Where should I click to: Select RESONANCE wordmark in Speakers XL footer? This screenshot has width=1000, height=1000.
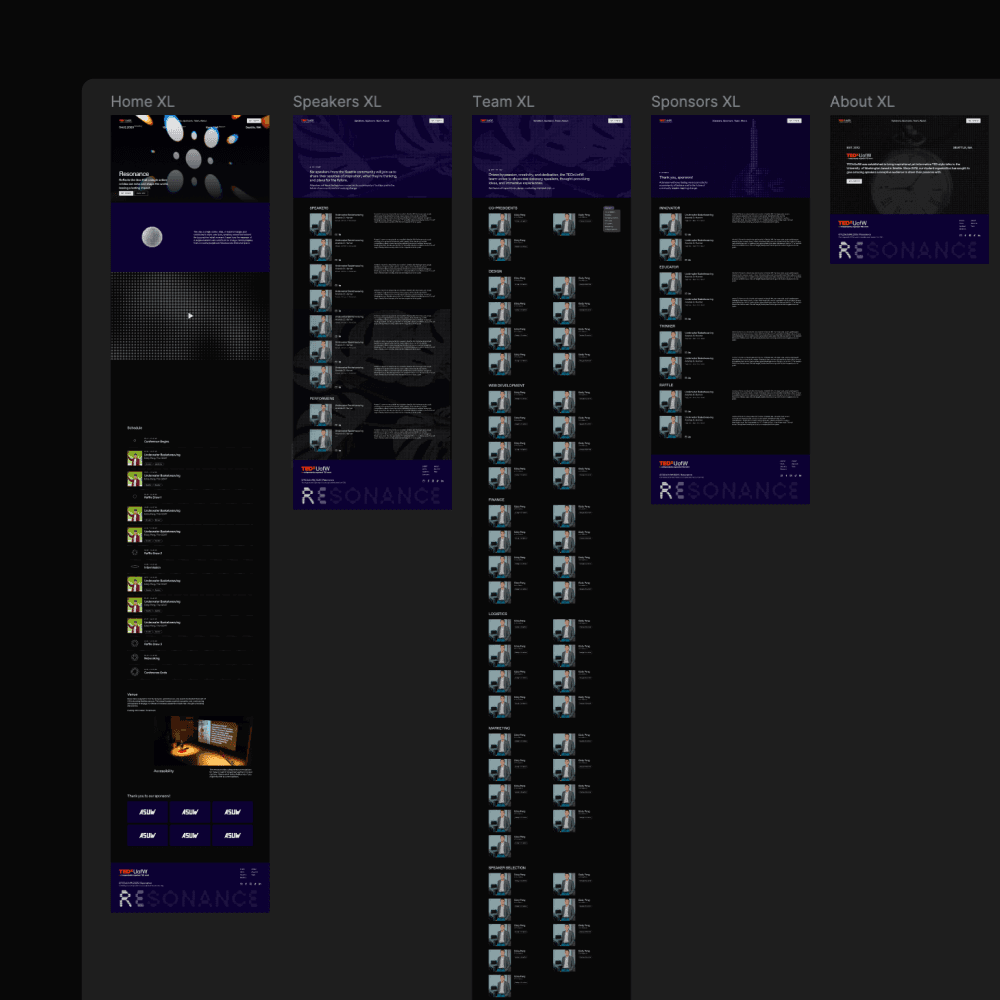371,496
